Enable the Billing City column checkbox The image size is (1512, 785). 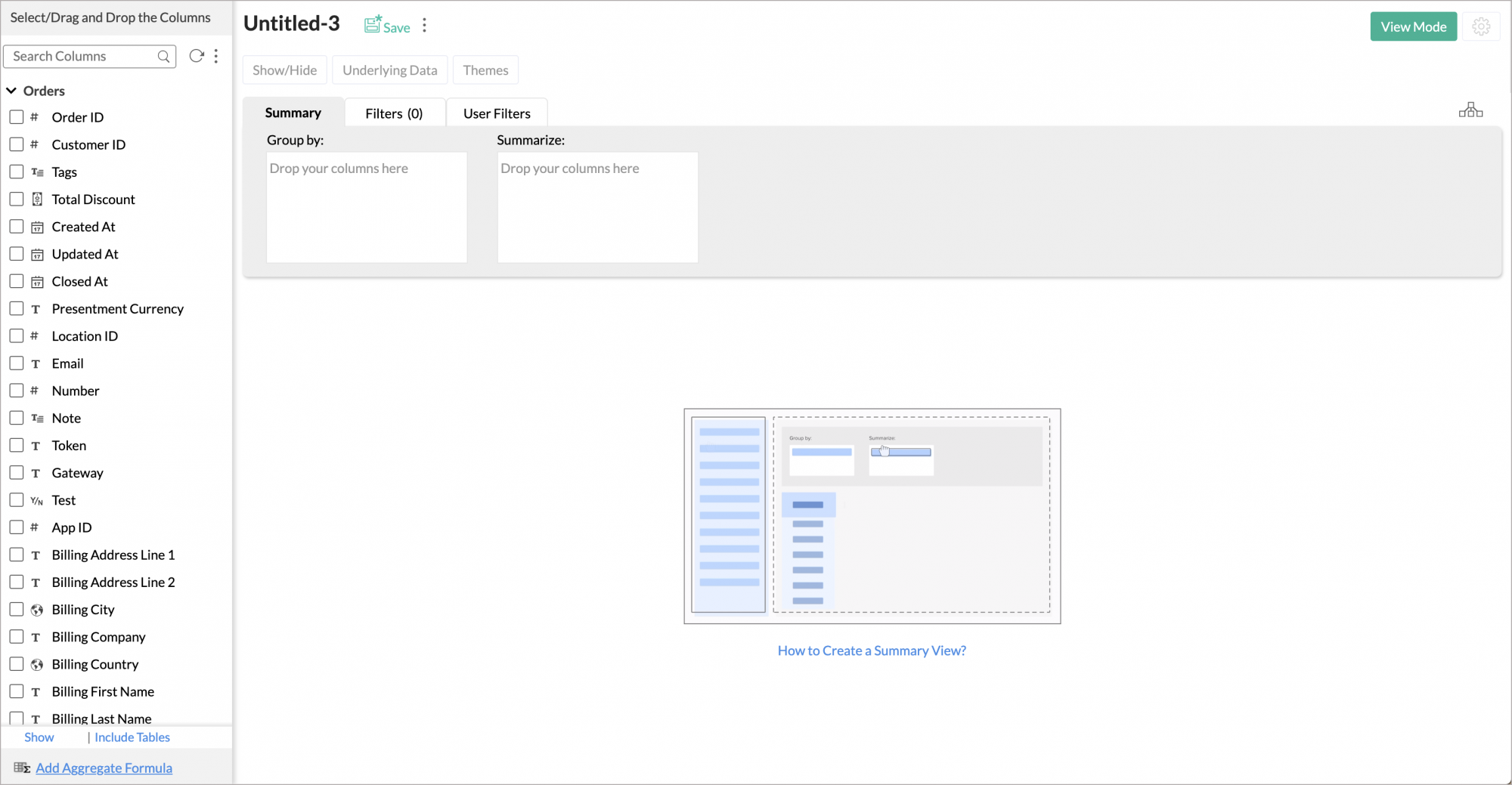pyautogui.click(x=17, y=610)
